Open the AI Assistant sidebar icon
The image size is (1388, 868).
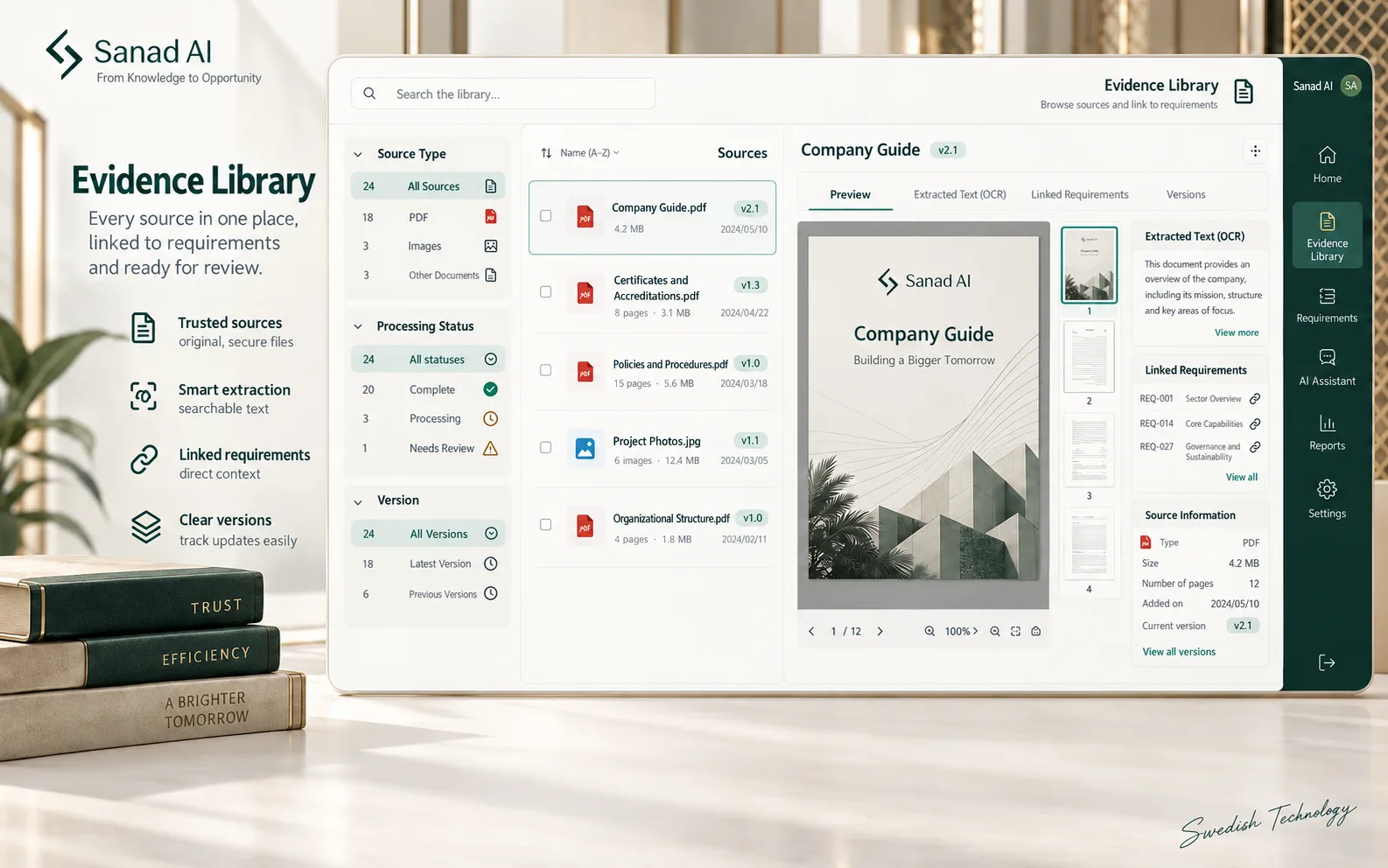[x=1327, y=358]
